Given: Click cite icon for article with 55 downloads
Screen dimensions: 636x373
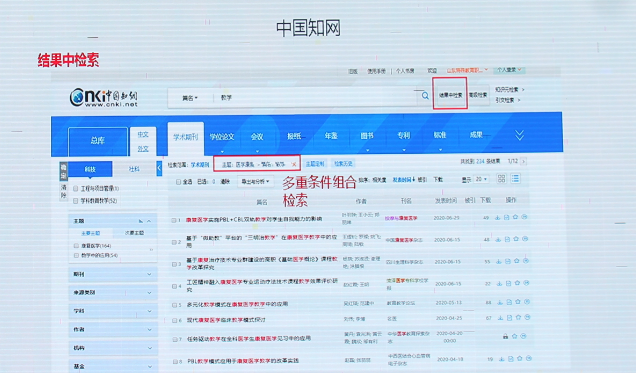Looking at the screenshot, I should pos(526,261).
